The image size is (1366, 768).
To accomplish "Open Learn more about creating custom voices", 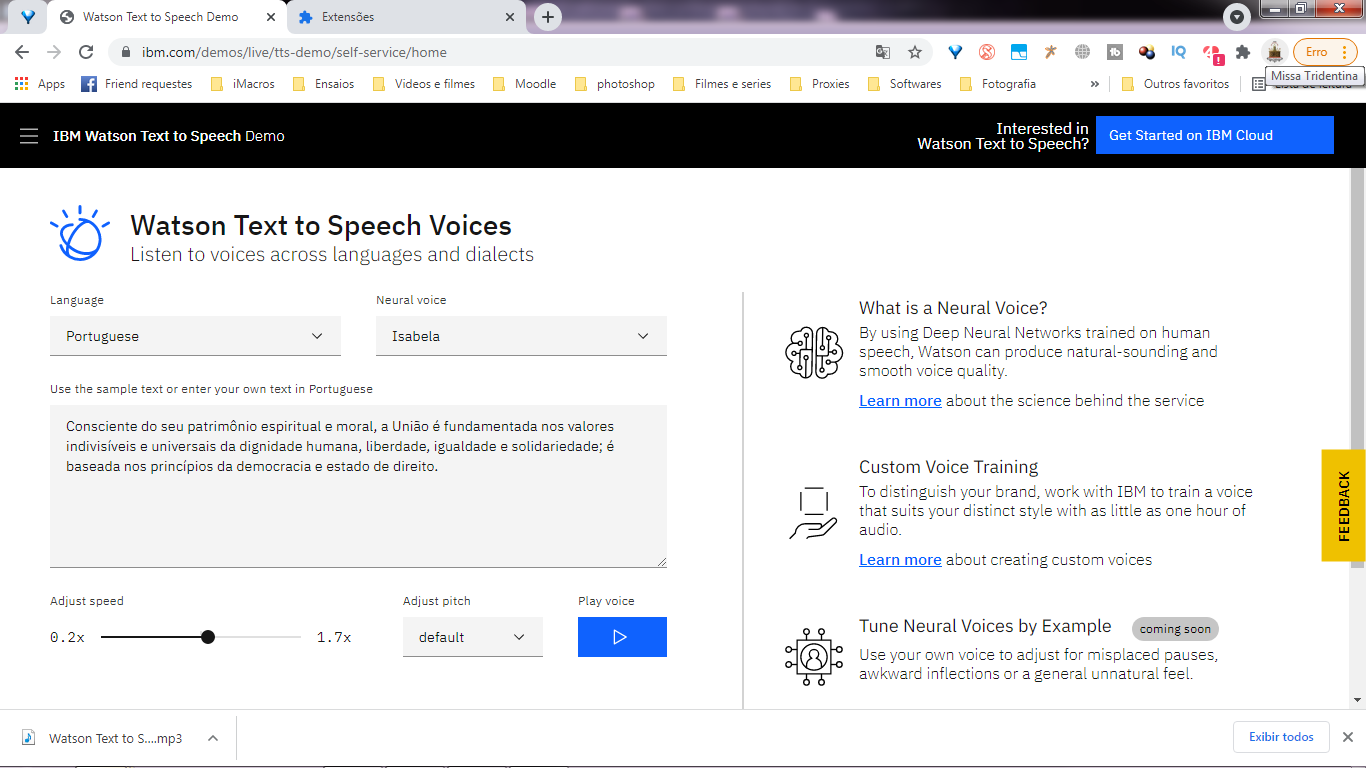I will click(900, 560).
